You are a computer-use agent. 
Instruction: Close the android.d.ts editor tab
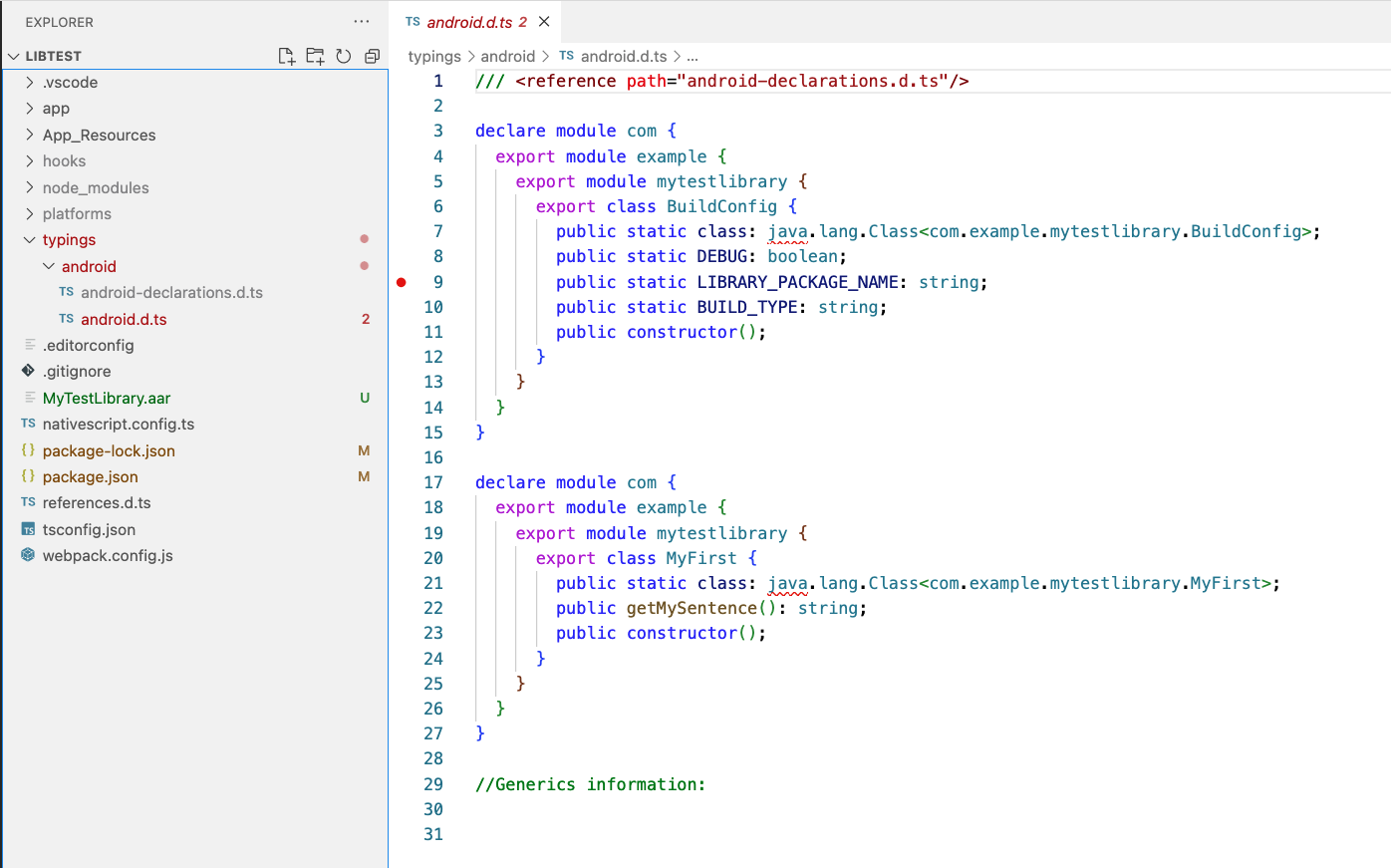[x=544, y=22]
